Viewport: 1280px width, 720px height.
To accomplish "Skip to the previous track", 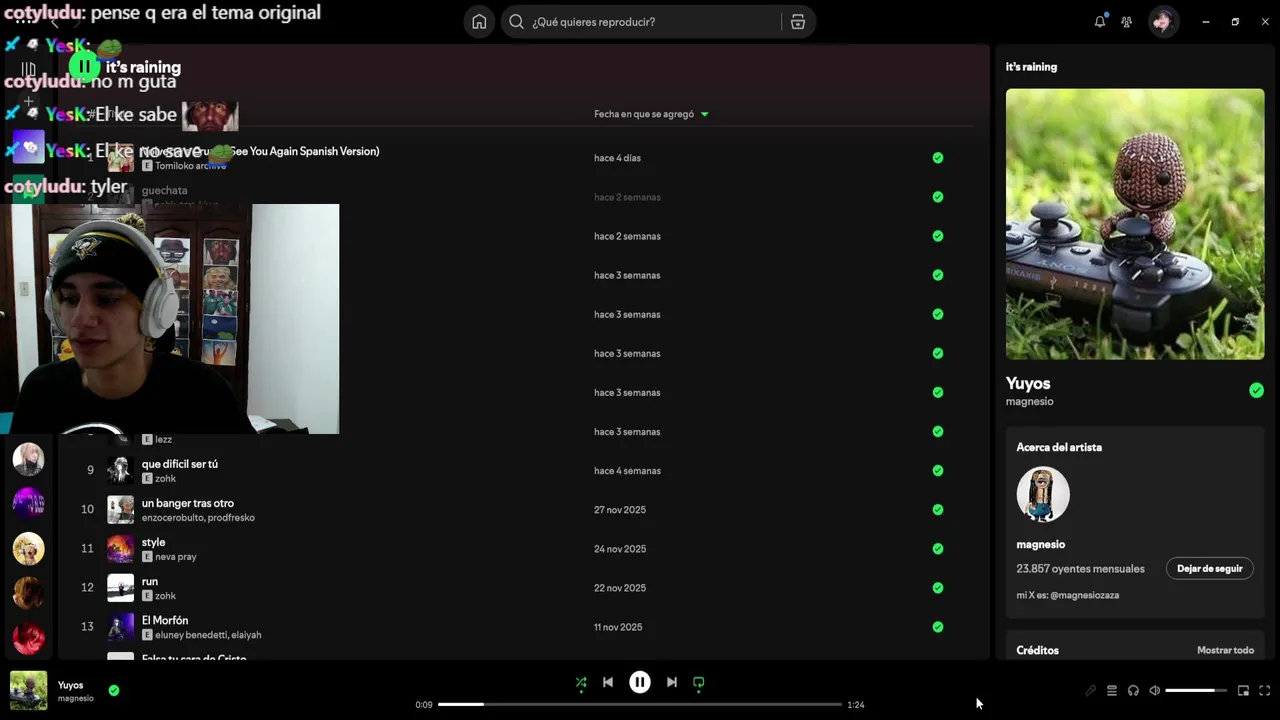I will [608, 683].
